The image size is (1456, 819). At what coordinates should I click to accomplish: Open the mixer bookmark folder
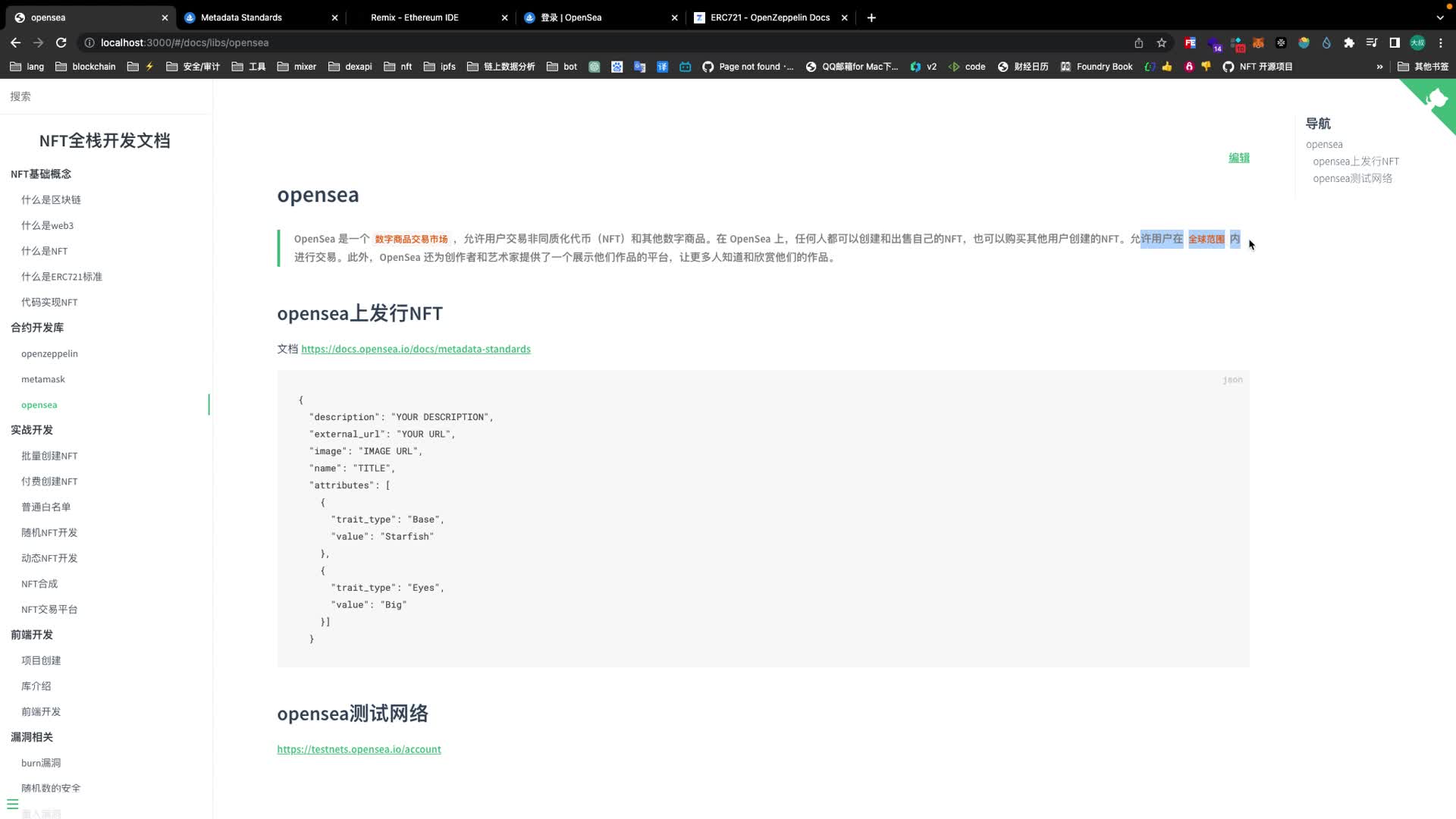(297, 67)
